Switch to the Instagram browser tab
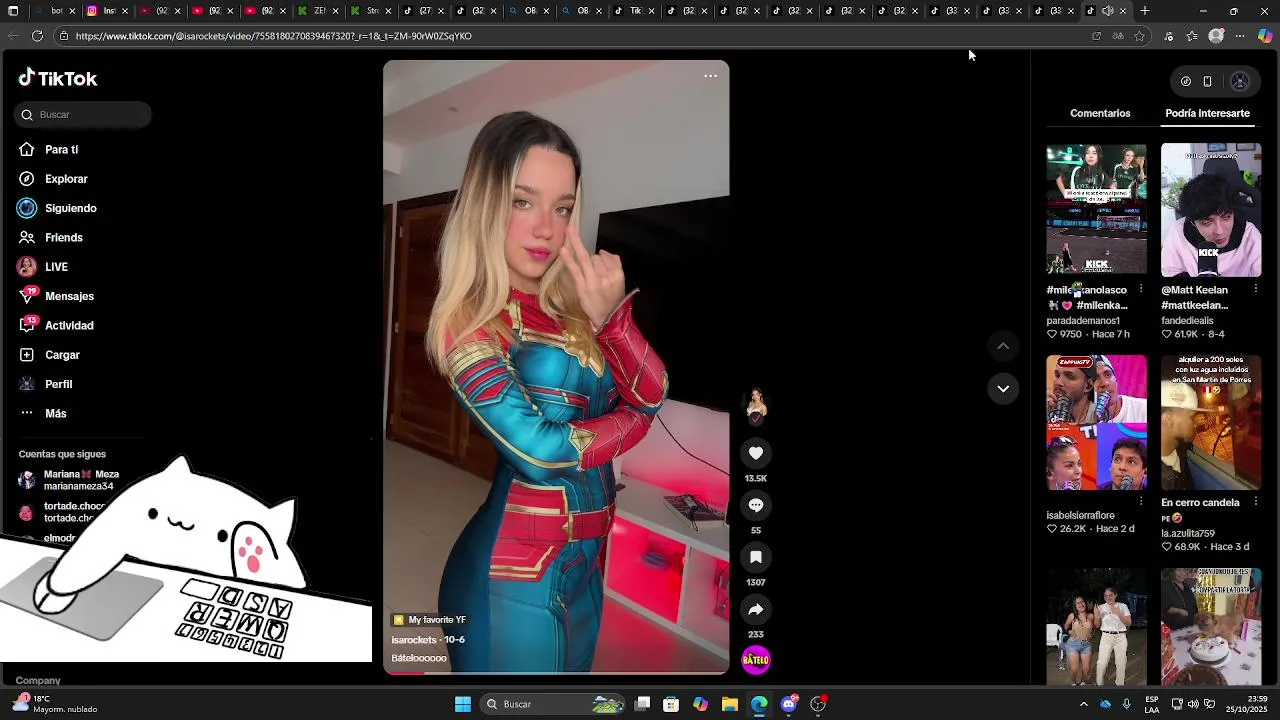This screenshot has height=720, width=1280. 106,11
